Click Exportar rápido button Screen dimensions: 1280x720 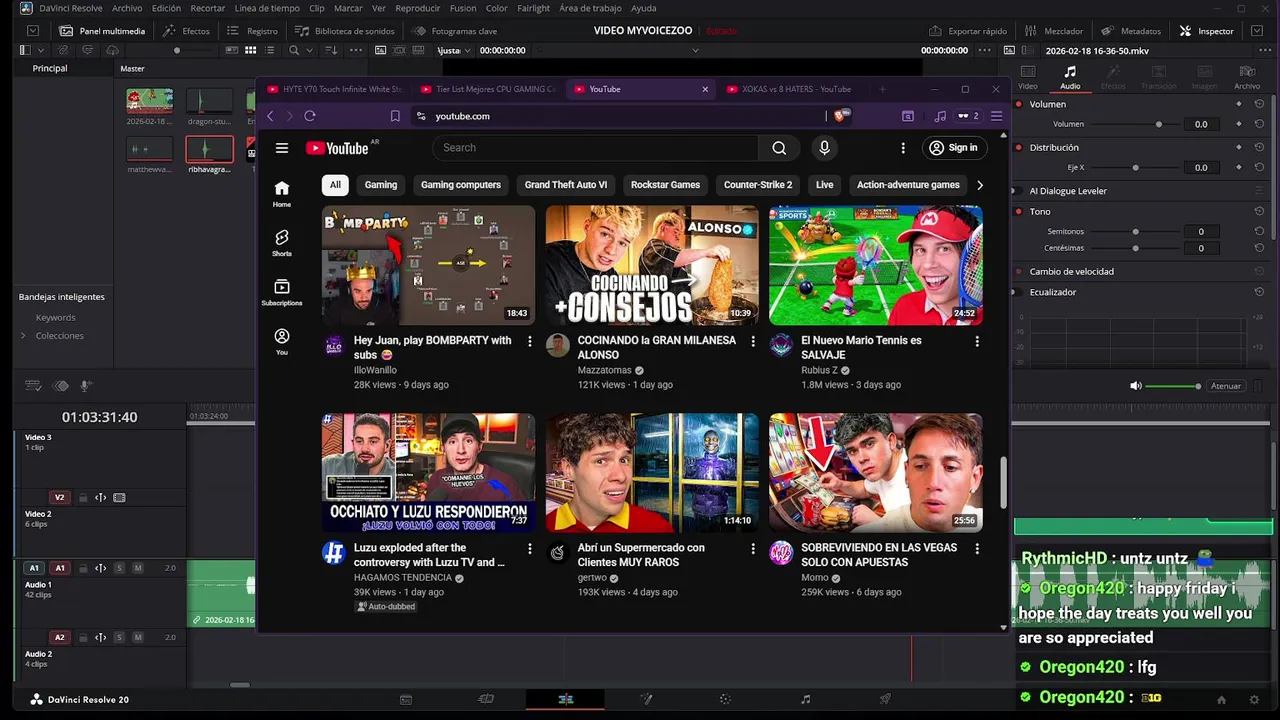(968, 31)
